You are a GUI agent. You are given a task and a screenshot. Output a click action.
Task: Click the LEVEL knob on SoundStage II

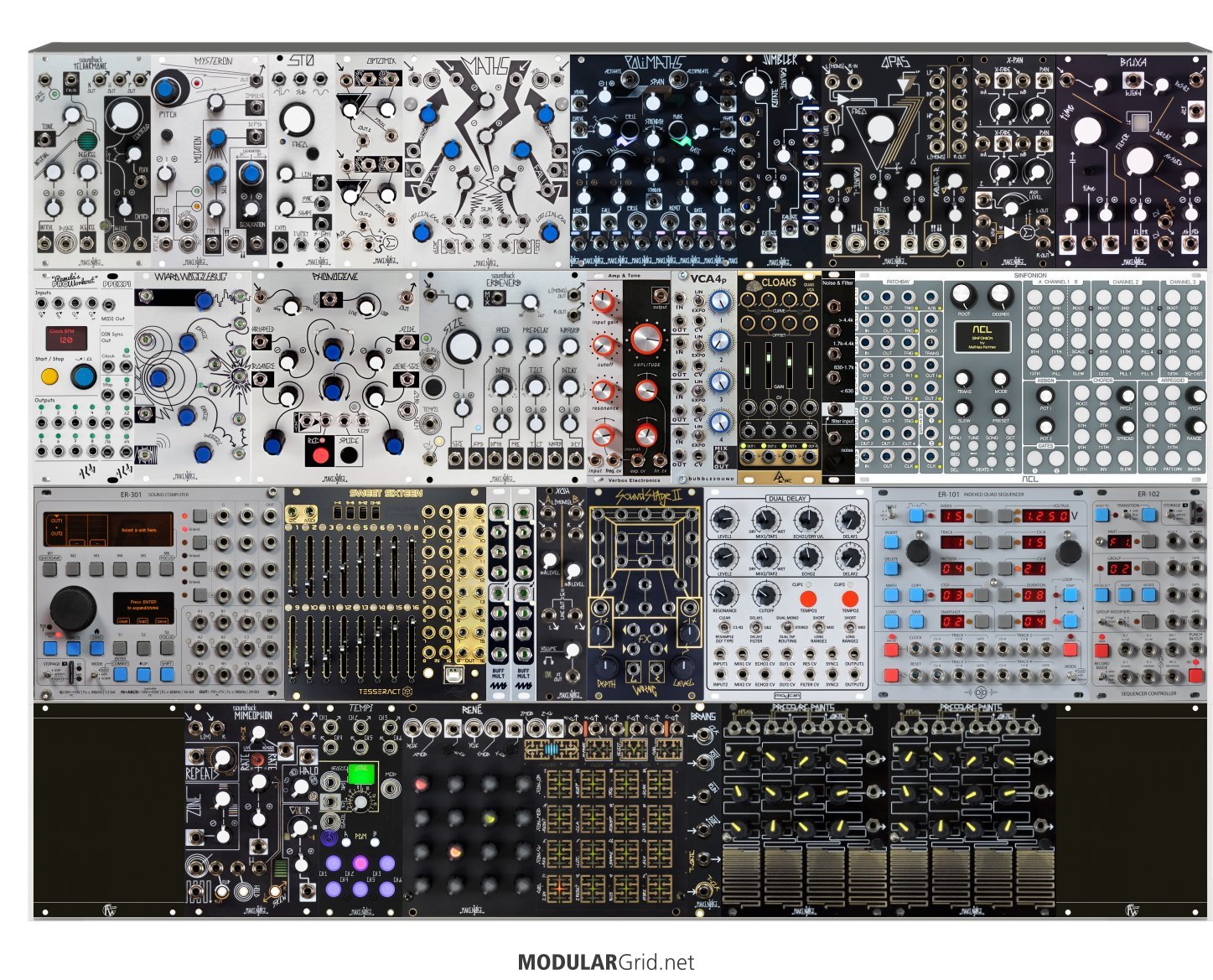tap(682, 668)
